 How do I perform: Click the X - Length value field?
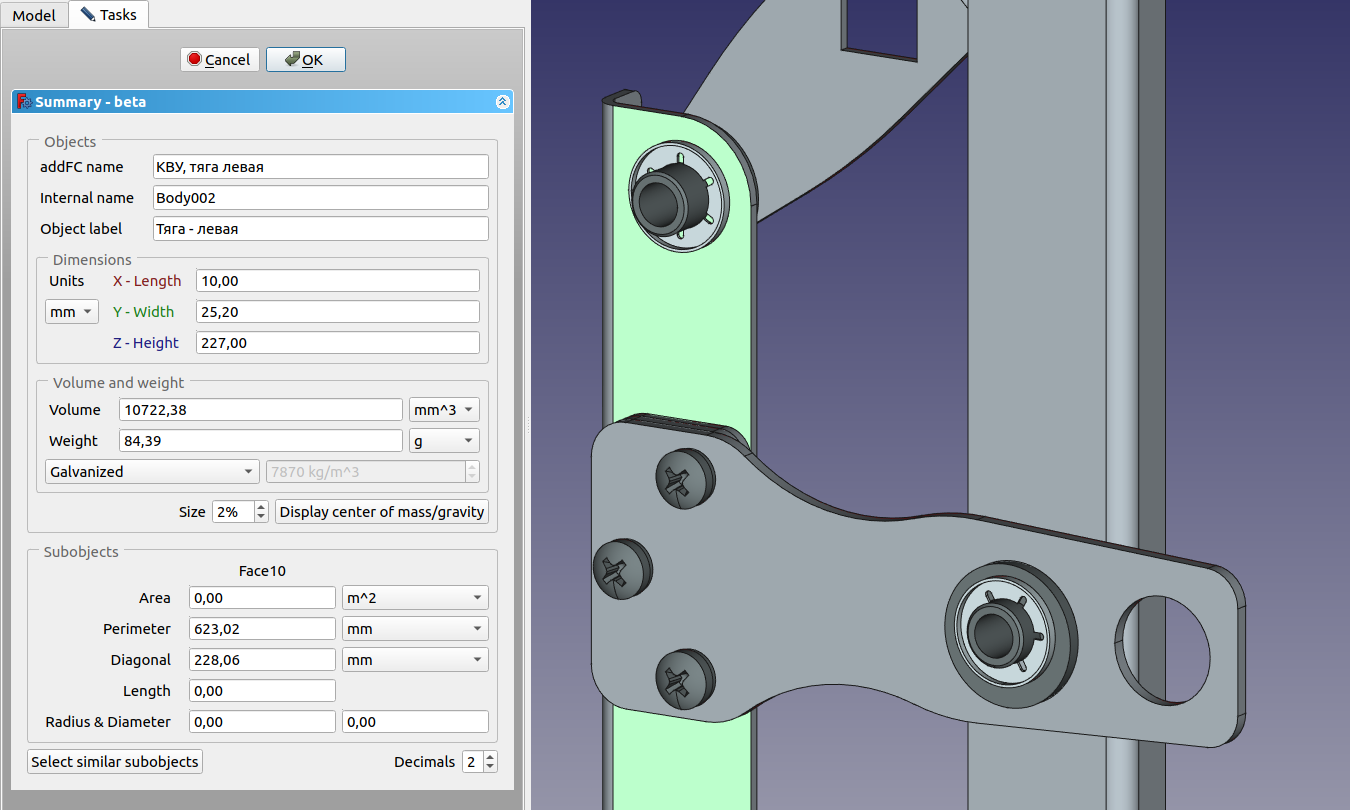[337, 281]
